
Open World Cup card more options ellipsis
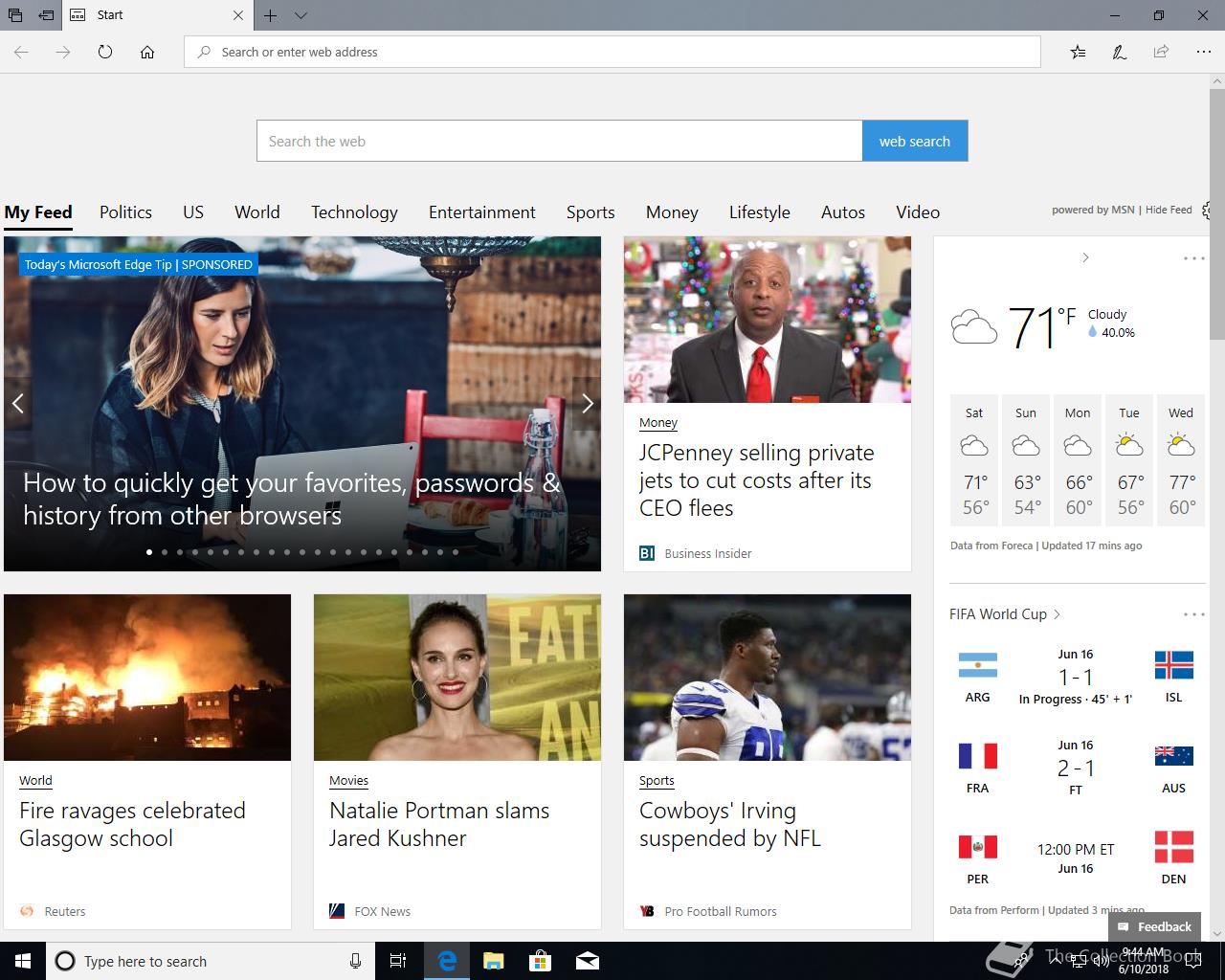(x=1193, y=614)
